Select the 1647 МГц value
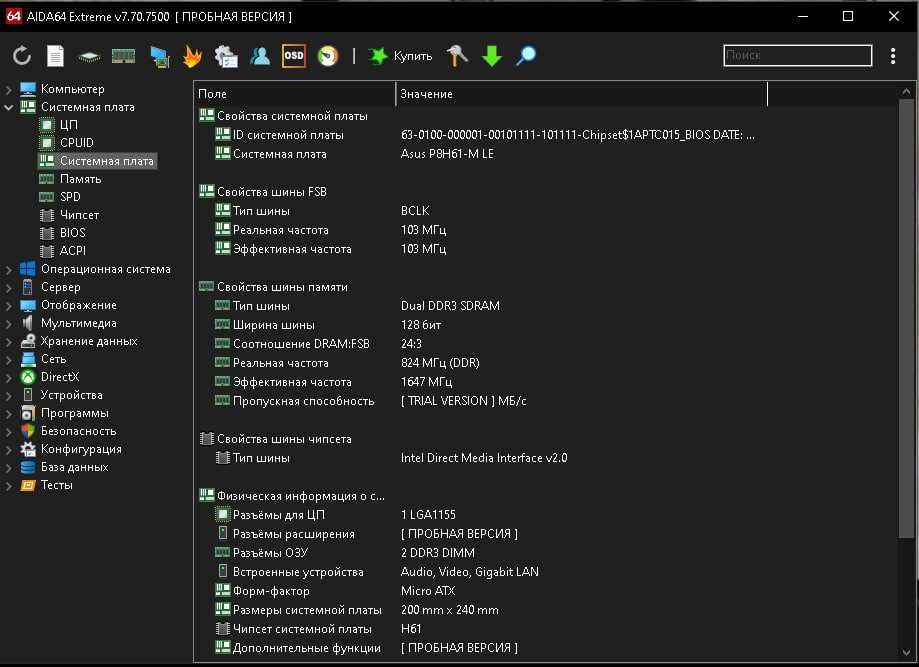The width and height of the screenshot is (919, 667). (x=427, y=382)
